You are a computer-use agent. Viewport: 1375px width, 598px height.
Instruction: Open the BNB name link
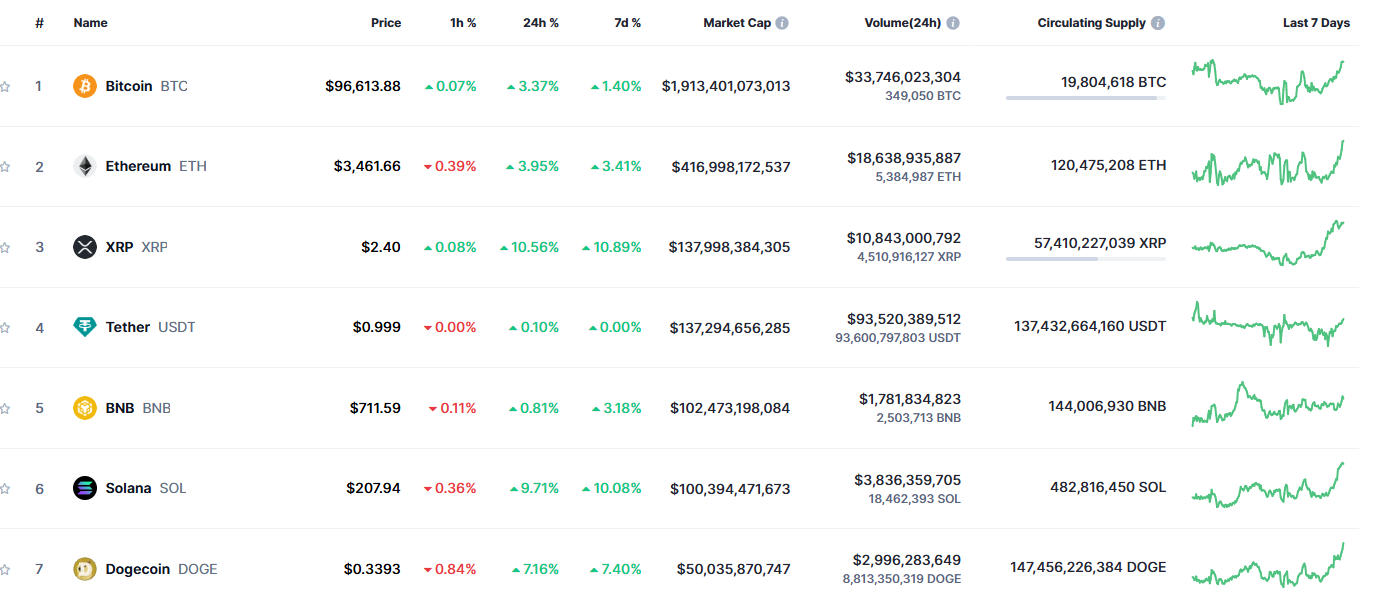point(138,408)
